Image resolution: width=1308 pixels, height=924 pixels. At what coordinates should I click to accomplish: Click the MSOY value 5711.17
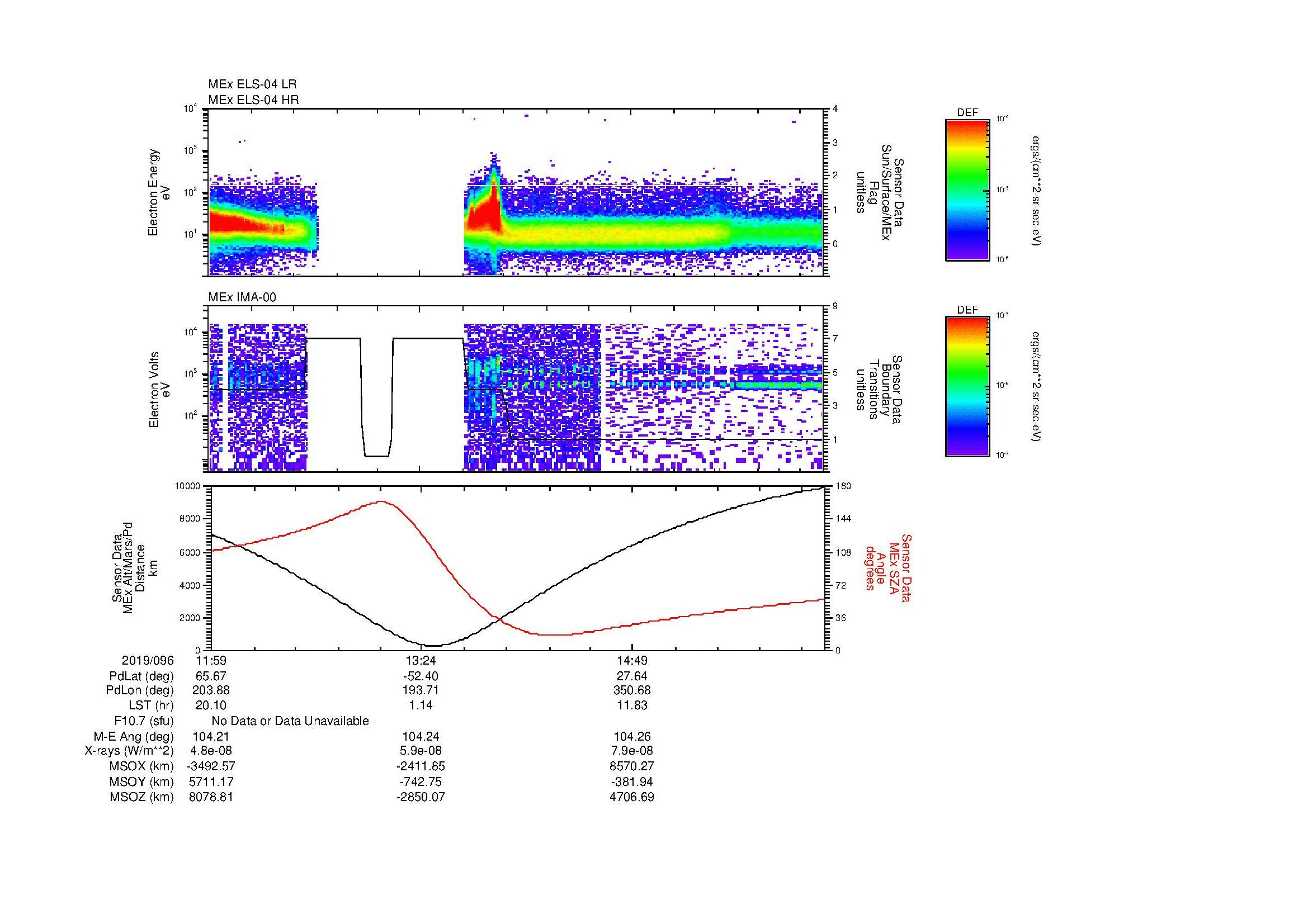click(x=211, y=781)
